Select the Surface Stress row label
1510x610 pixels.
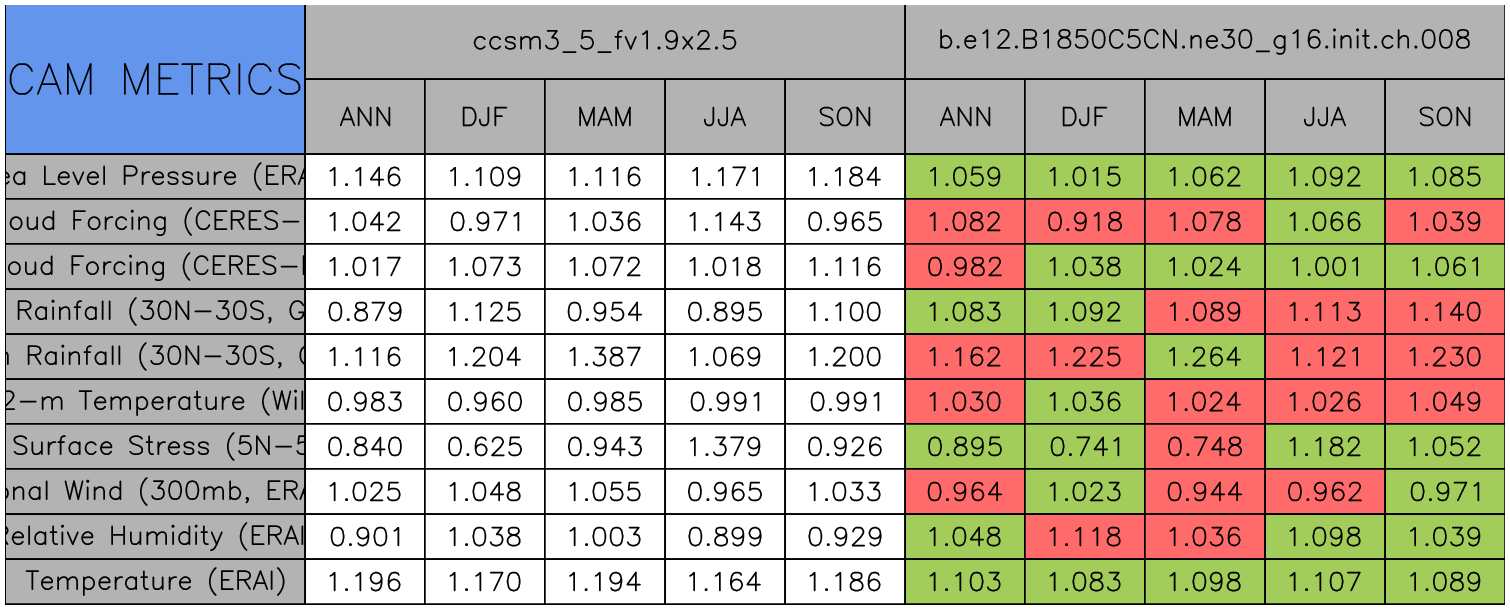155,447
